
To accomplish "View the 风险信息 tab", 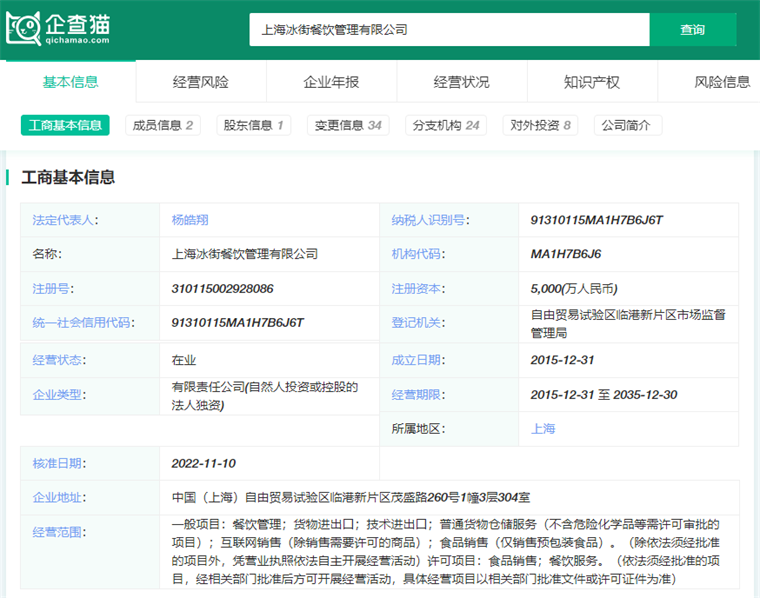I will point(722,82).
